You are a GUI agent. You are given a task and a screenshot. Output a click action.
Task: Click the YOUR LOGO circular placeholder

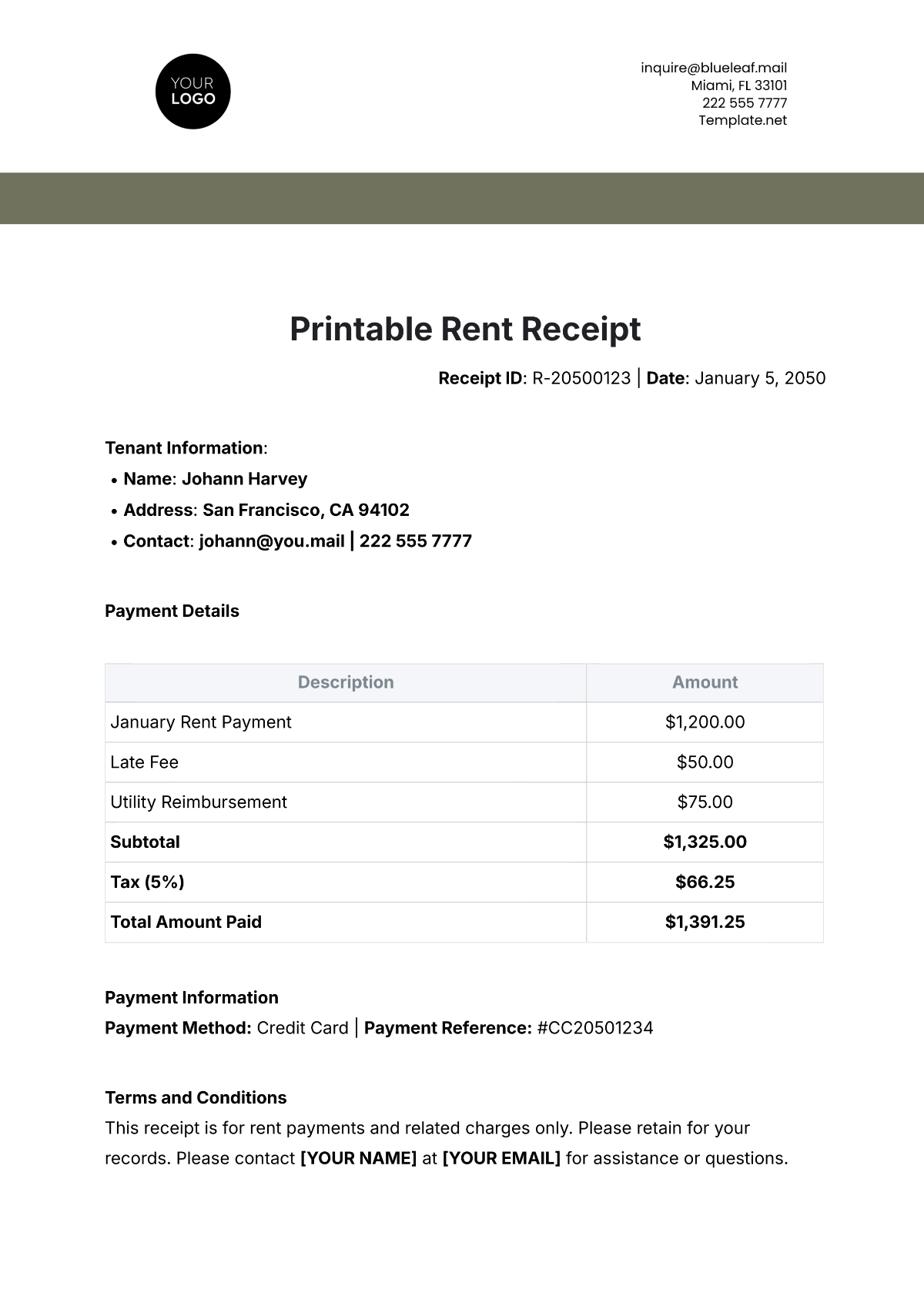point(192,91)
